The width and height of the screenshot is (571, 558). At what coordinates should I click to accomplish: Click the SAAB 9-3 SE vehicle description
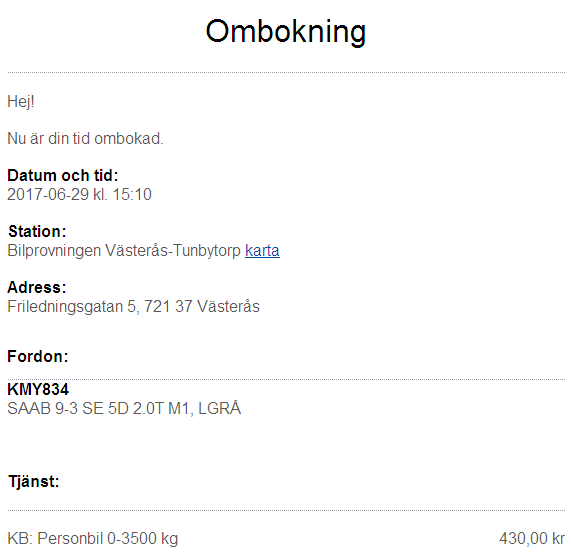(124, 408)
